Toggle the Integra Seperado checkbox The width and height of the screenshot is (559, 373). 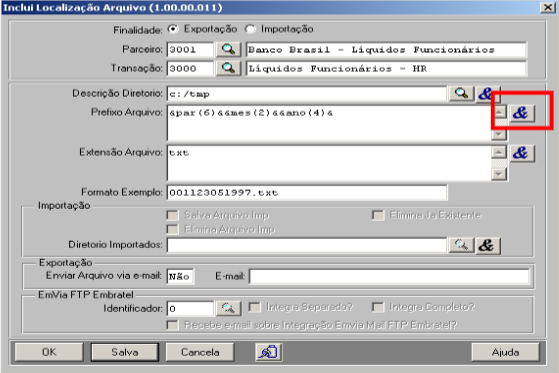[x=254, y=307]
